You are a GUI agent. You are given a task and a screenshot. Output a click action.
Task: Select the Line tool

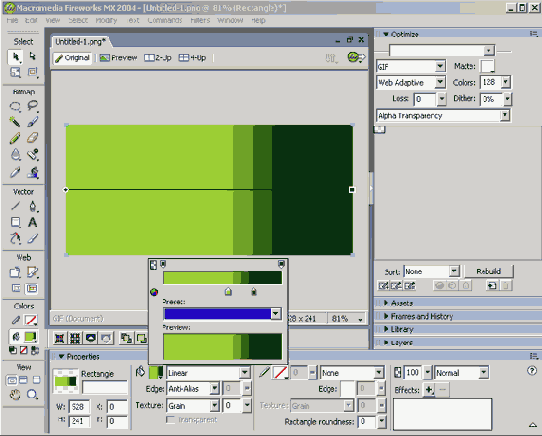[x=15, y=206]
